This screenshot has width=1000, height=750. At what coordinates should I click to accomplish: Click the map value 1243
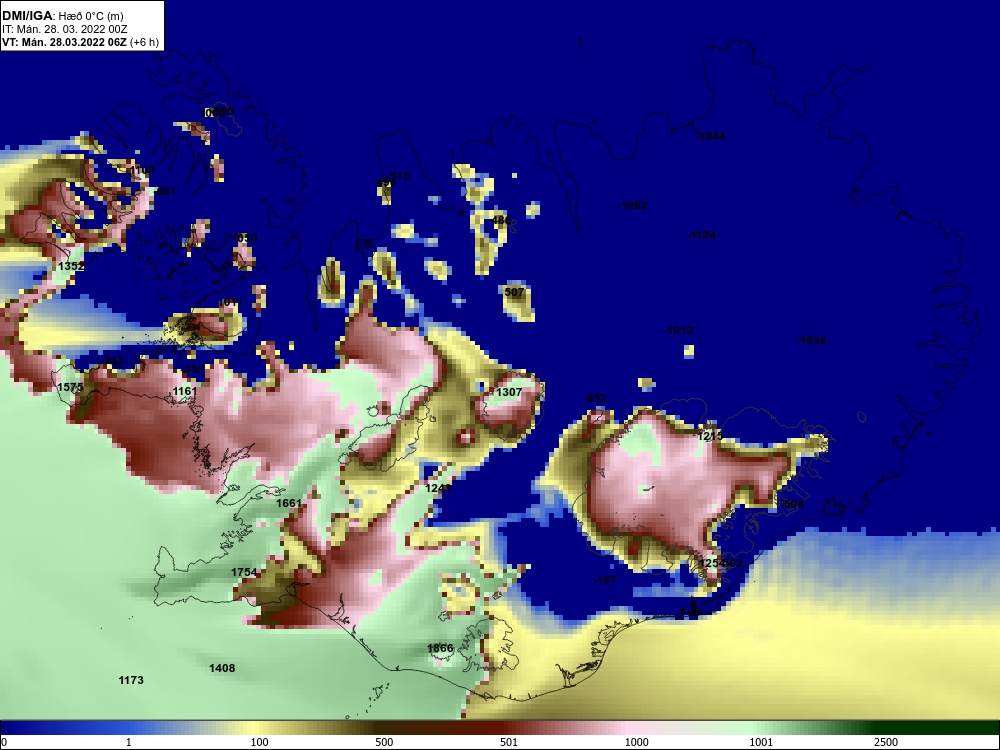438,488
